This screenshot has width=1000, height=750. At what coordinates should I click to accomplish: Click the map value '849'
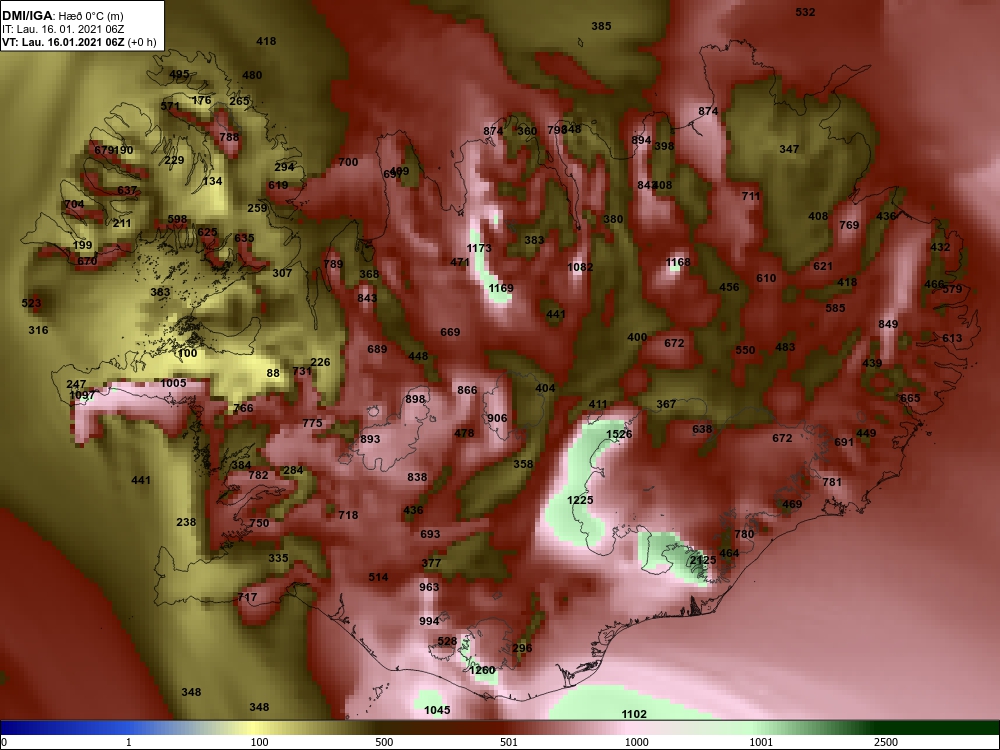(x=888, y=325)
